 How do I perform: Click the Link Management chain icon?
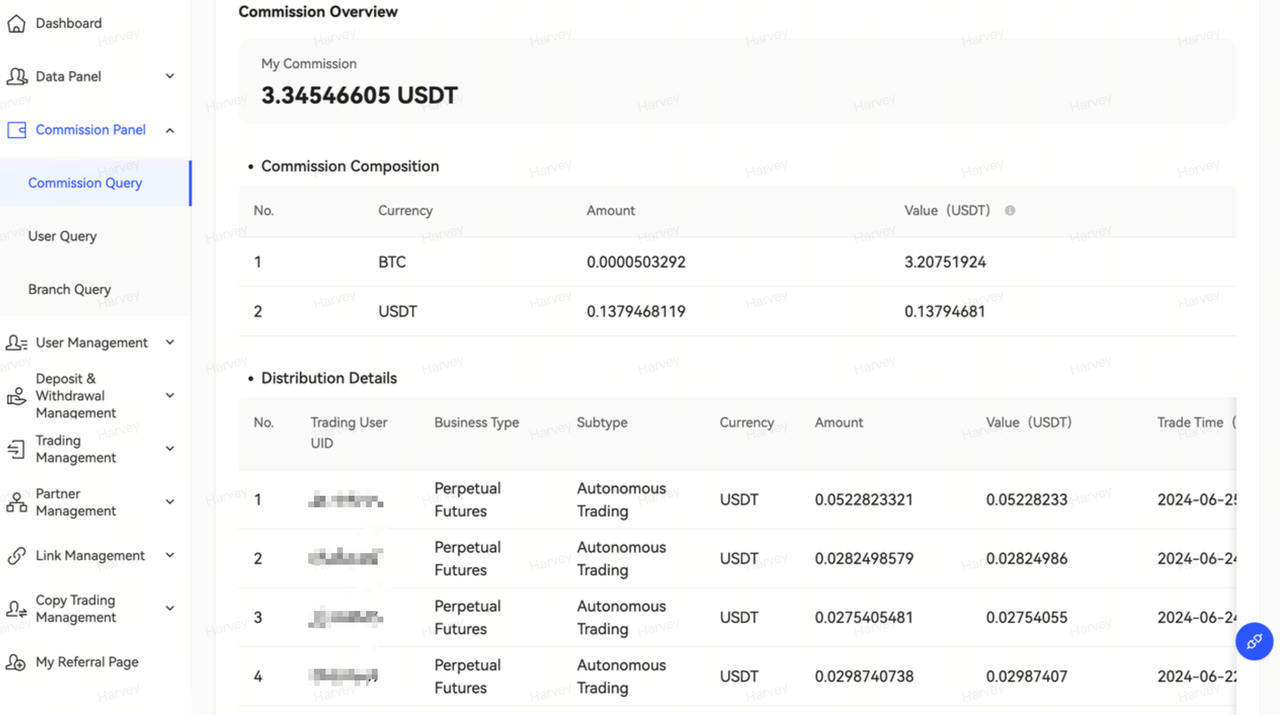click(16, 556)
